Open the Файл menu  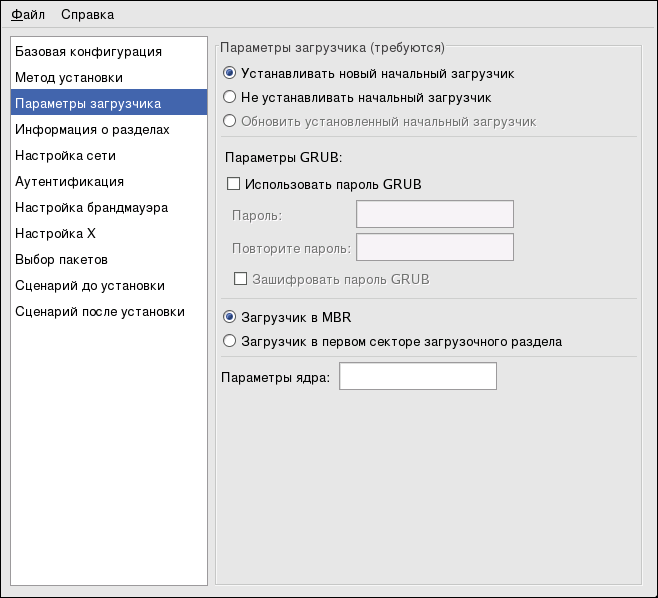(28, 15)
